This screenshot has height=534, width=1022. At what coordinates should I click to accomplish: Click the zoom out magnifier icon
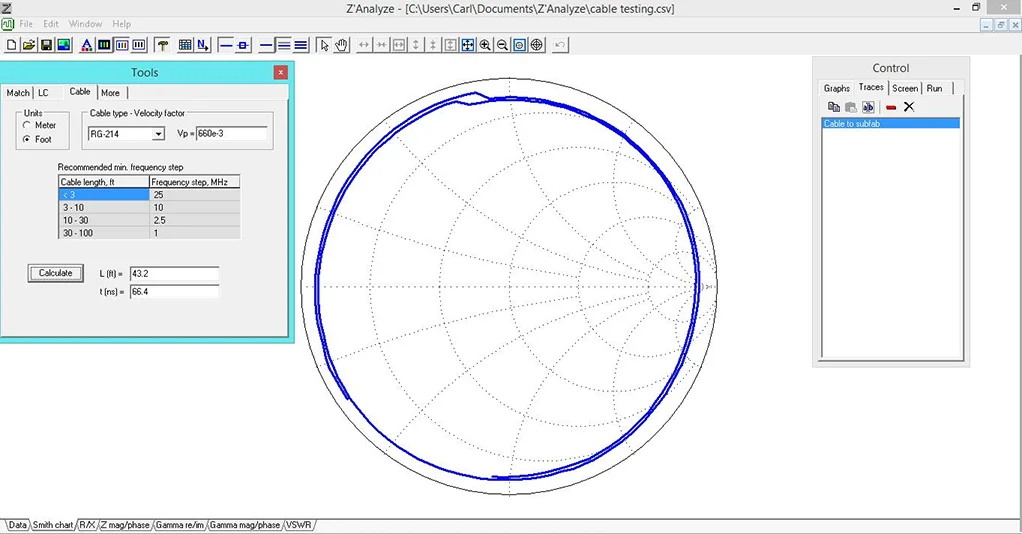click(503, 45)
